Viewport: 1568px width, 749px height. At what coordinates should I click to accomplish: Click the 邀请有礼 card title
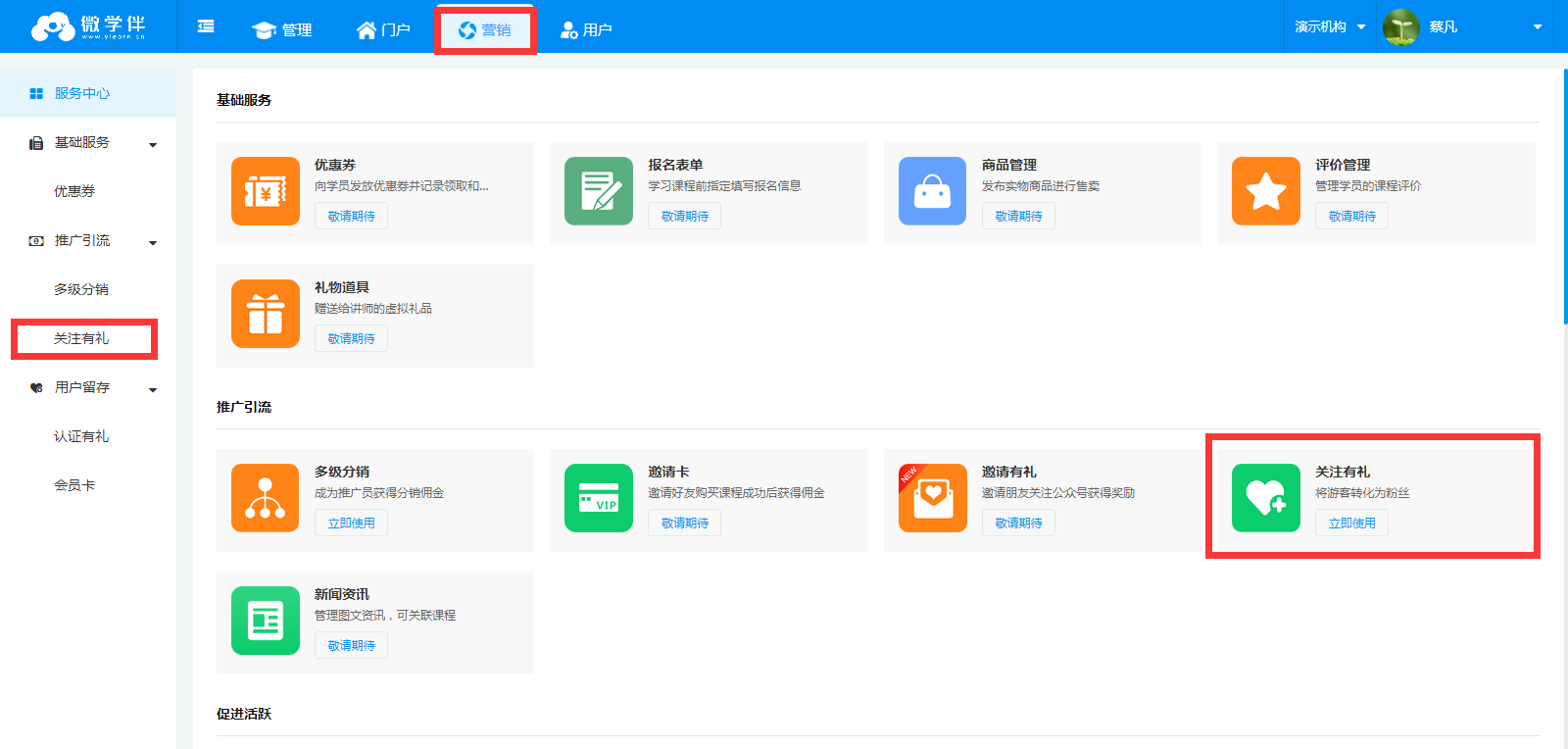[1009, 472]
